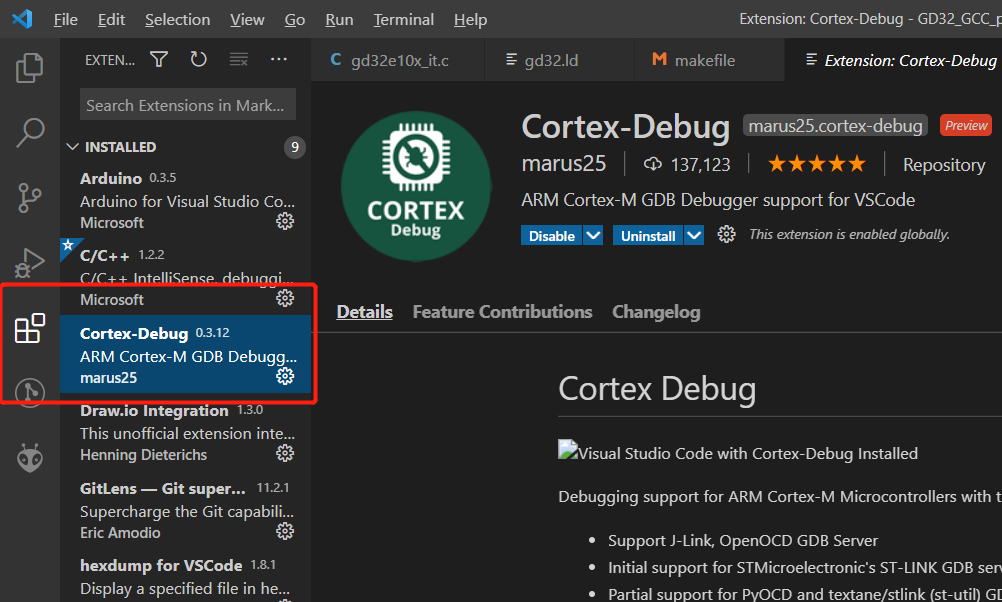Open the File menu
The image size is (1002, 602).
point(66,20)
